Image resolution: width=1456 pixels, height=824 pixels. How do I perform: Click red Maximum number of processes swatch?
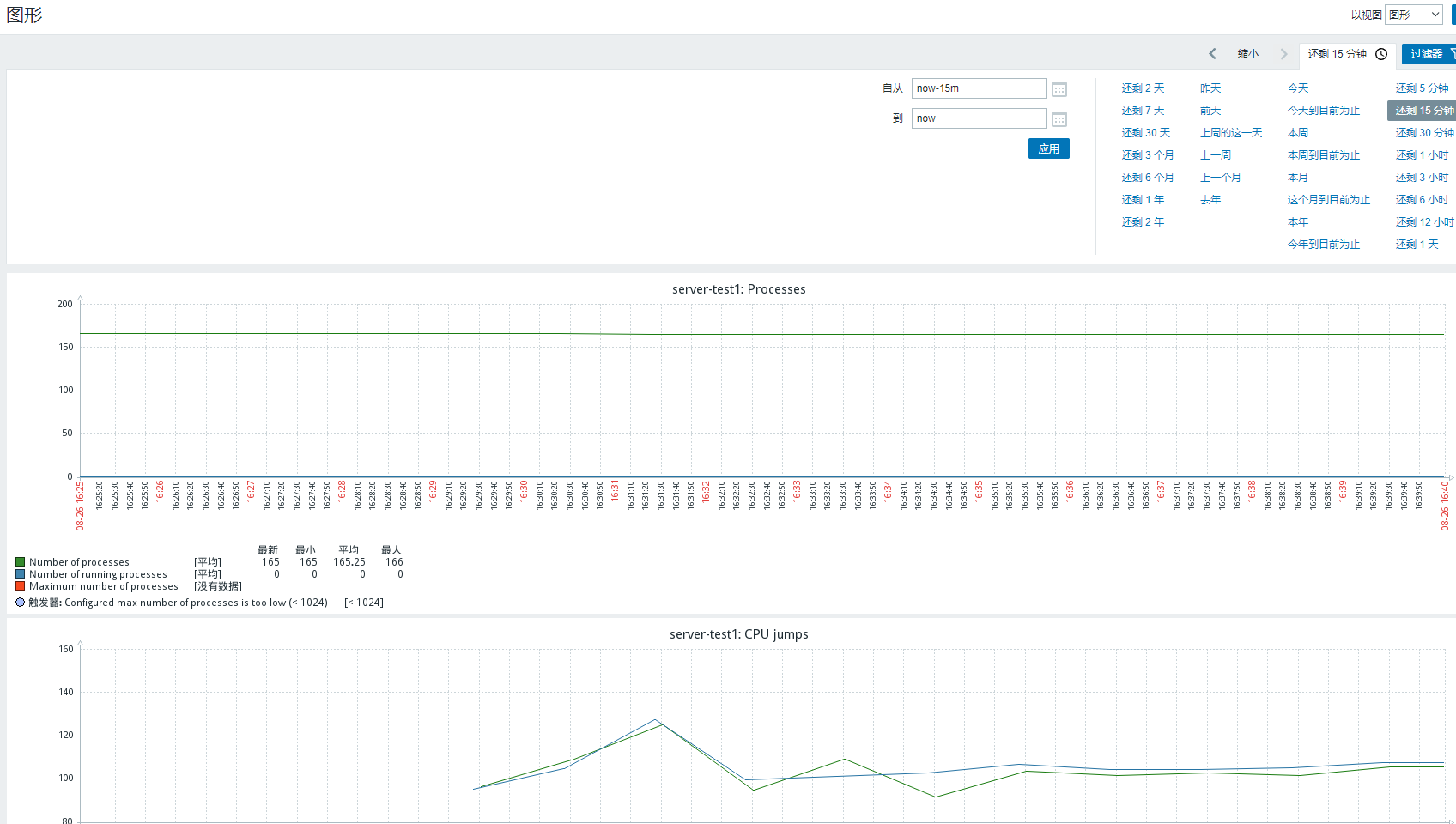(x=20, y=586)
